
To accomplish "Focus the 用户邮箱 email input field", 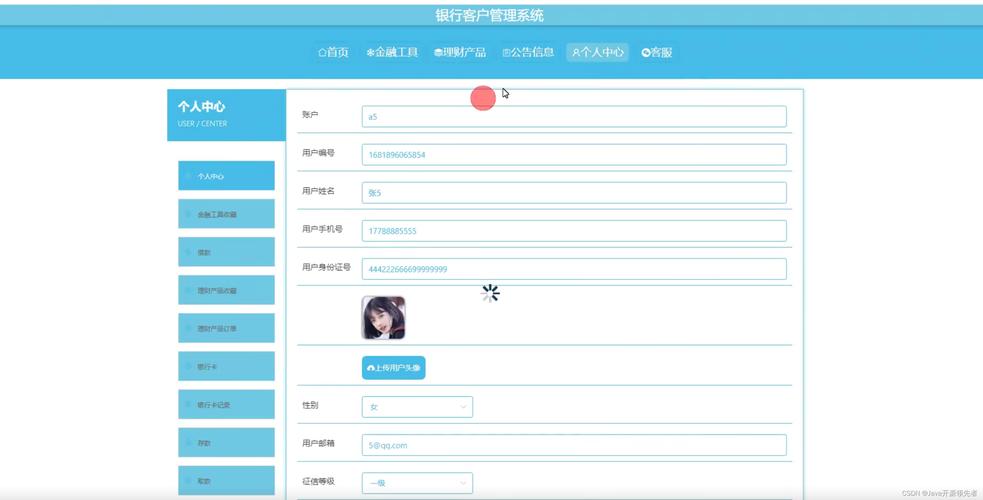I will coord(574,445).
